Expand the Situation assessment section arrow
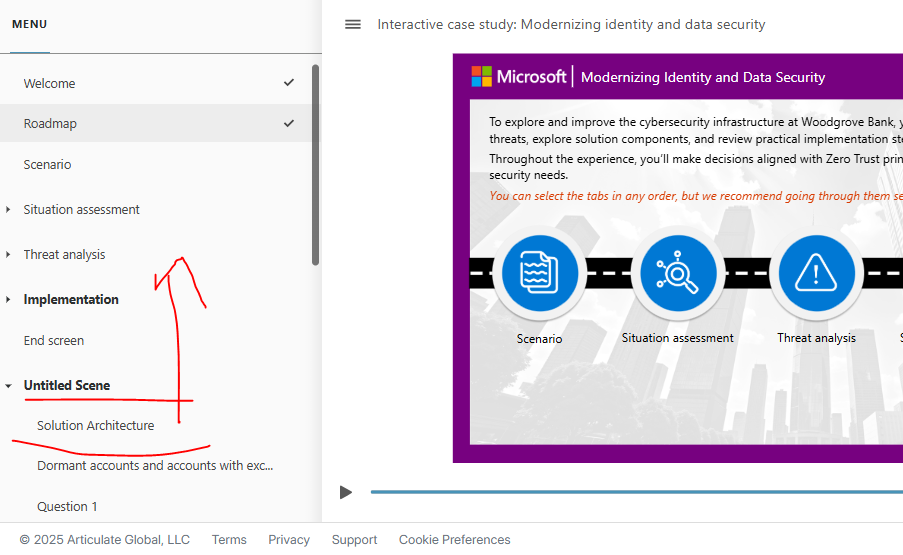Viewport: 903px width, 555px height. pos(8,210)
